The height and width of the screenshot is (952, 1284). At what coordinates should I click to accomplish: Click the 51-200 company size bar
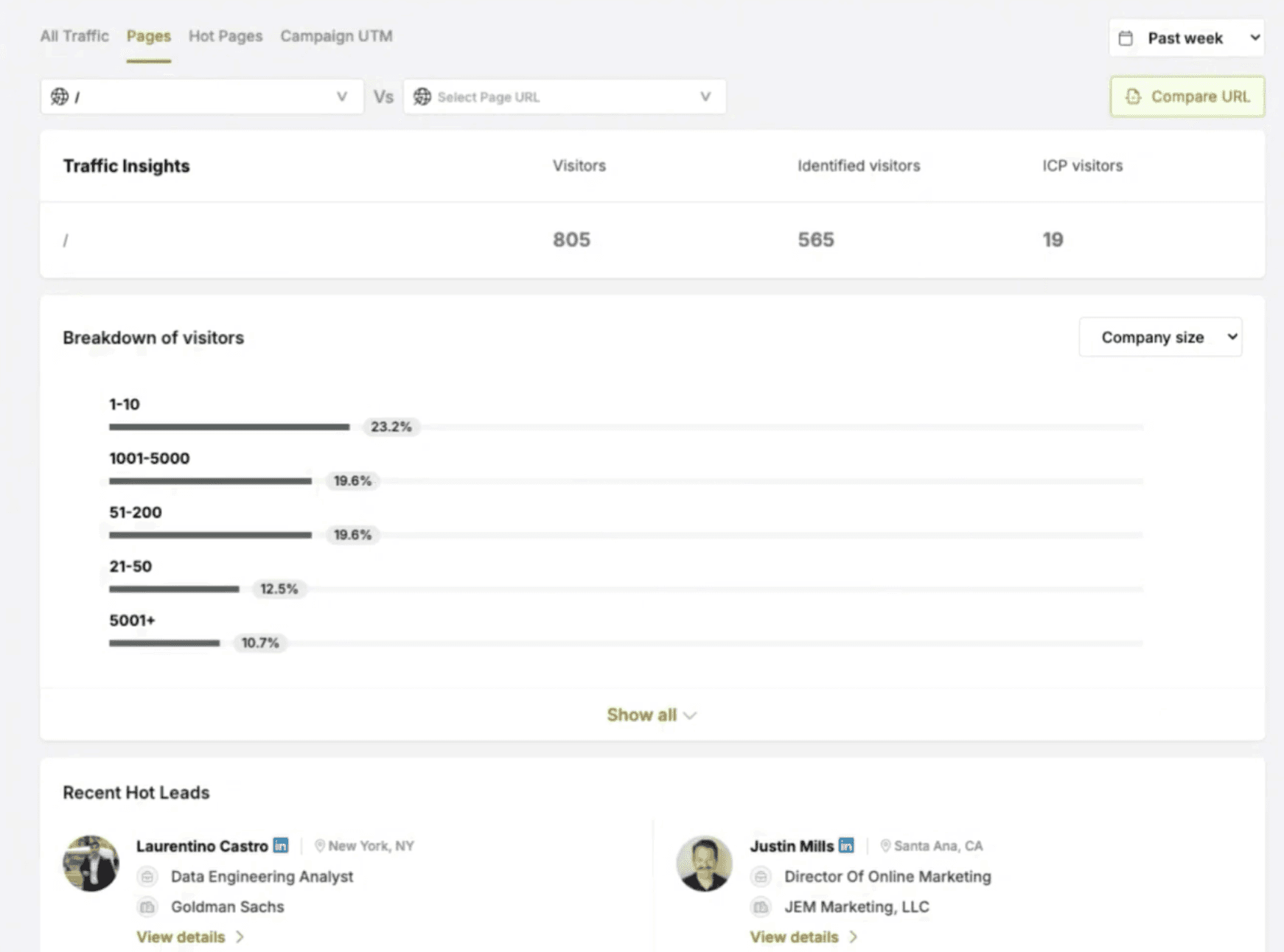[x=210, y=535]
